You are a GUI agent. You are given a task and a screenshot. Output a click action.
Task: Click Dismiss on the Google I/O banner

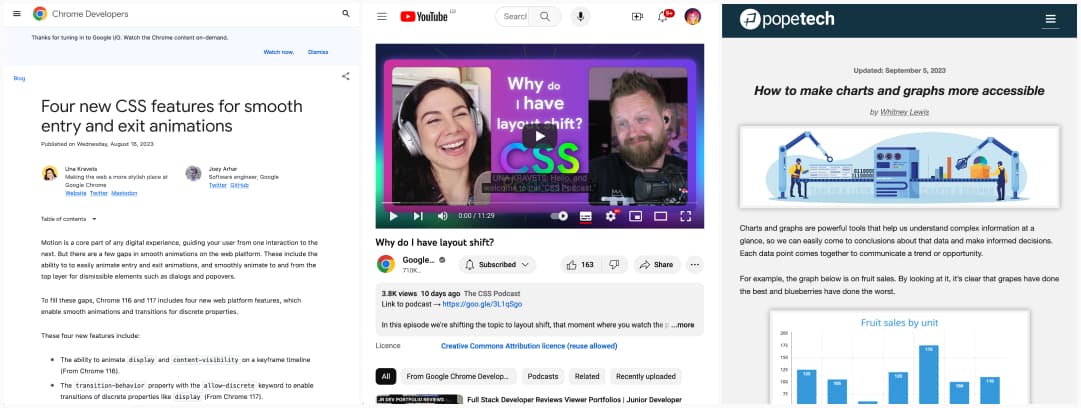pyautogui.click(x=318, y=51)
